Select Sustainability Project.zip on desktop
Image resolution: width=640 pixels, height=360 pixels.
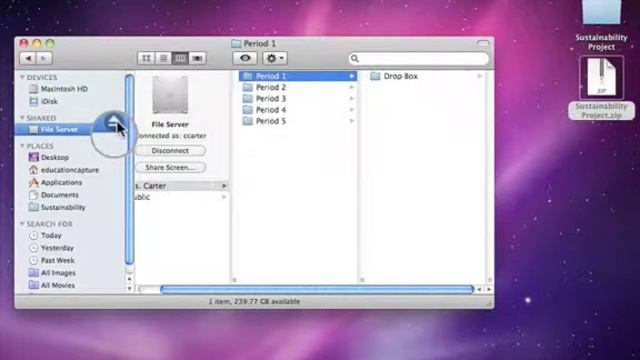pos(601,88)
